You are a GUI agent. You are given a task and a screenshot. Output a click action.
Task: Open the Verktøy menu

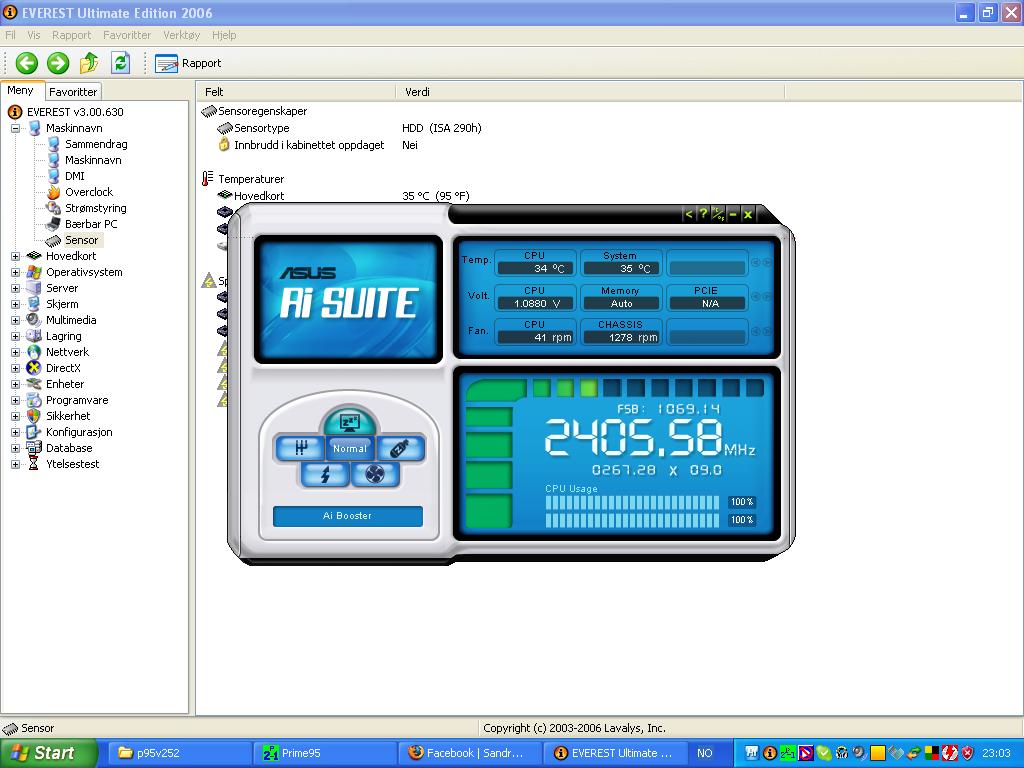(182, 35)
